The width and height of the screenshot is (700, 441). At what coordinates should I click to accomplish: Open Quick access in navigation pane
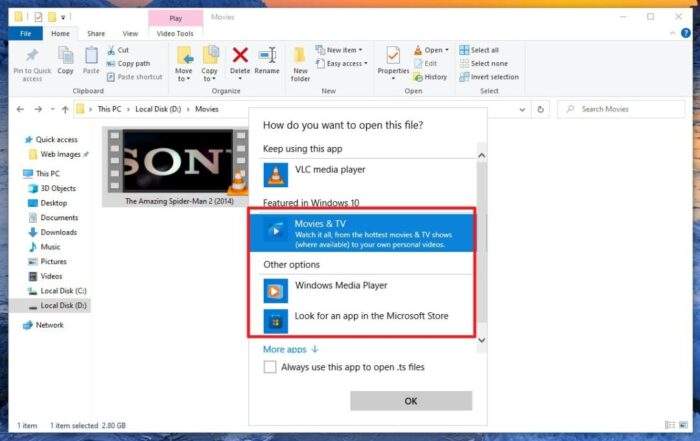[56, 140]
